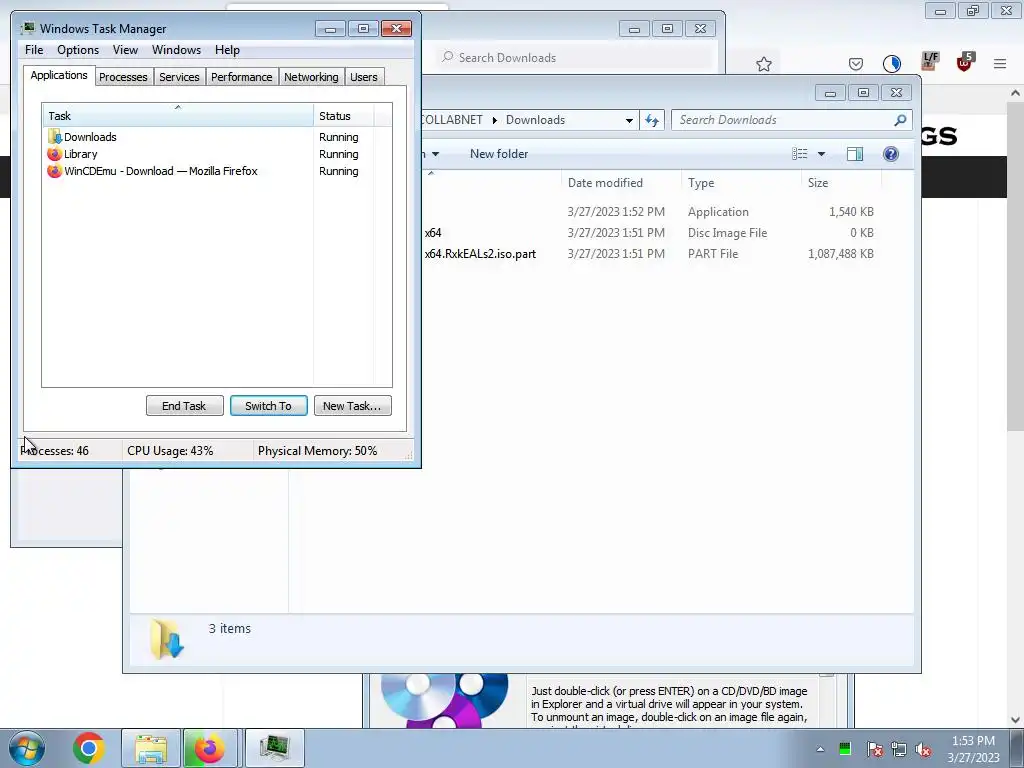Select the Application file row of 1,540 KB
The width and height of the screenshot is (1024, 768).
650,212
